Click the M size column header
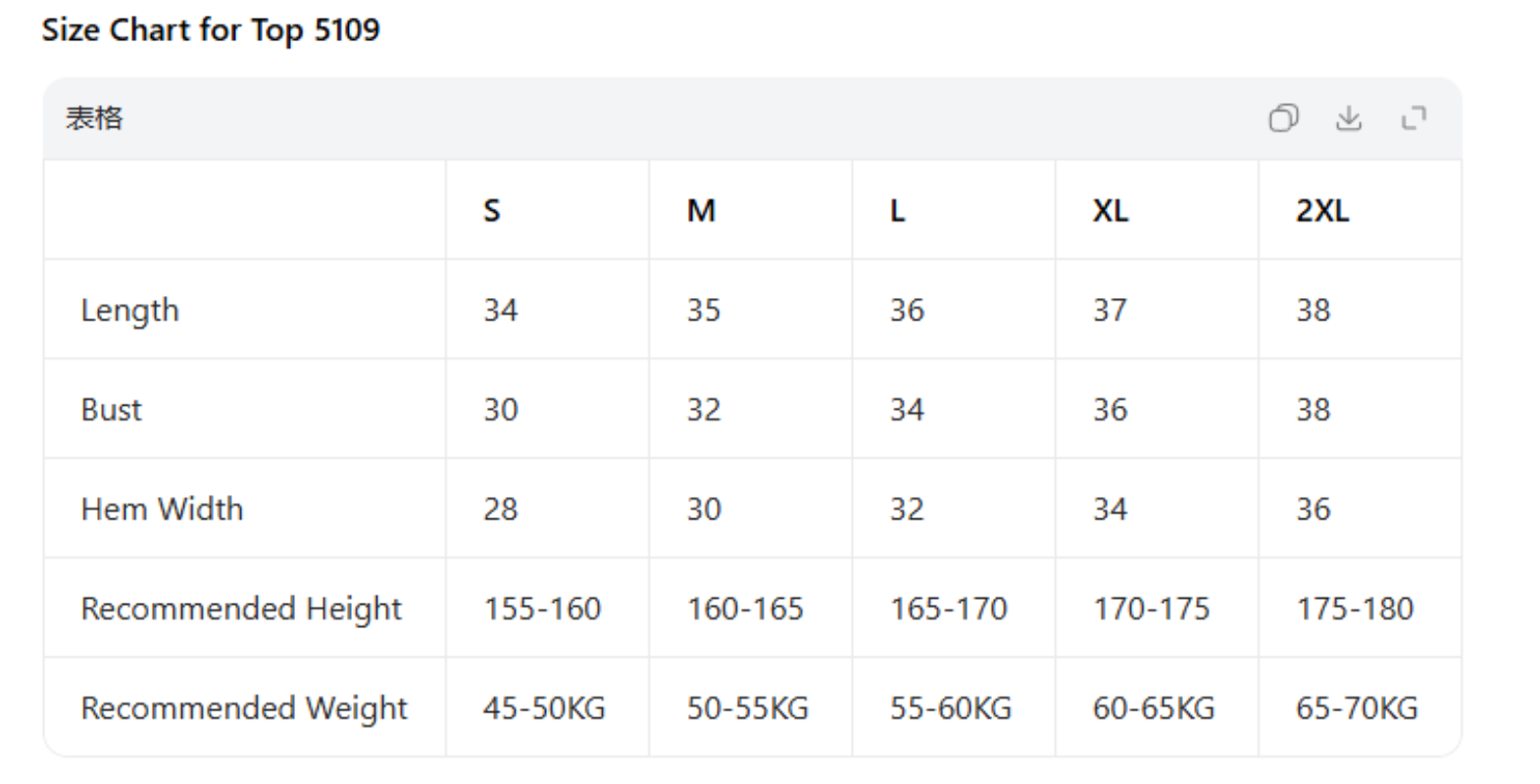The height and width of the screenshot is (784, 1540). (701, 211)
